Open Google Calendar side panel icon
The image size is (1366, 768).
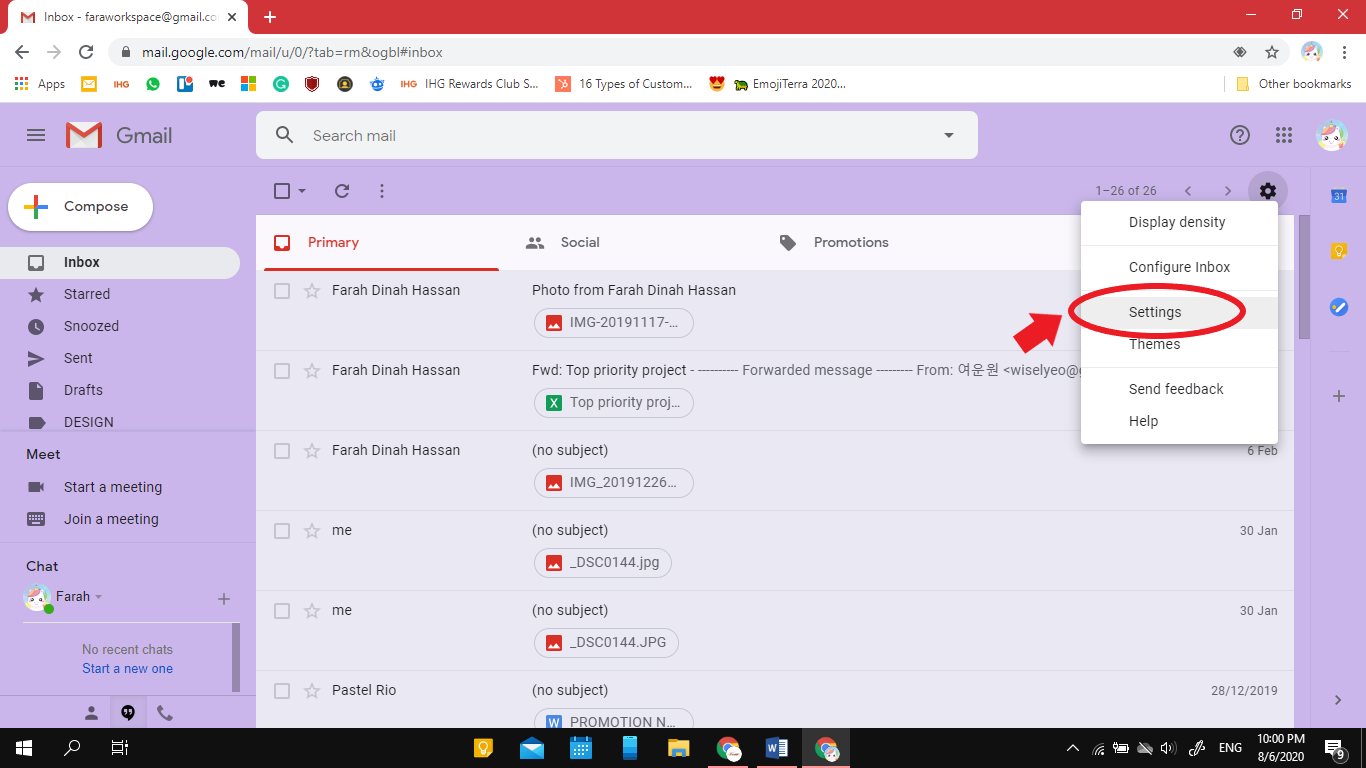point(1339,196)
